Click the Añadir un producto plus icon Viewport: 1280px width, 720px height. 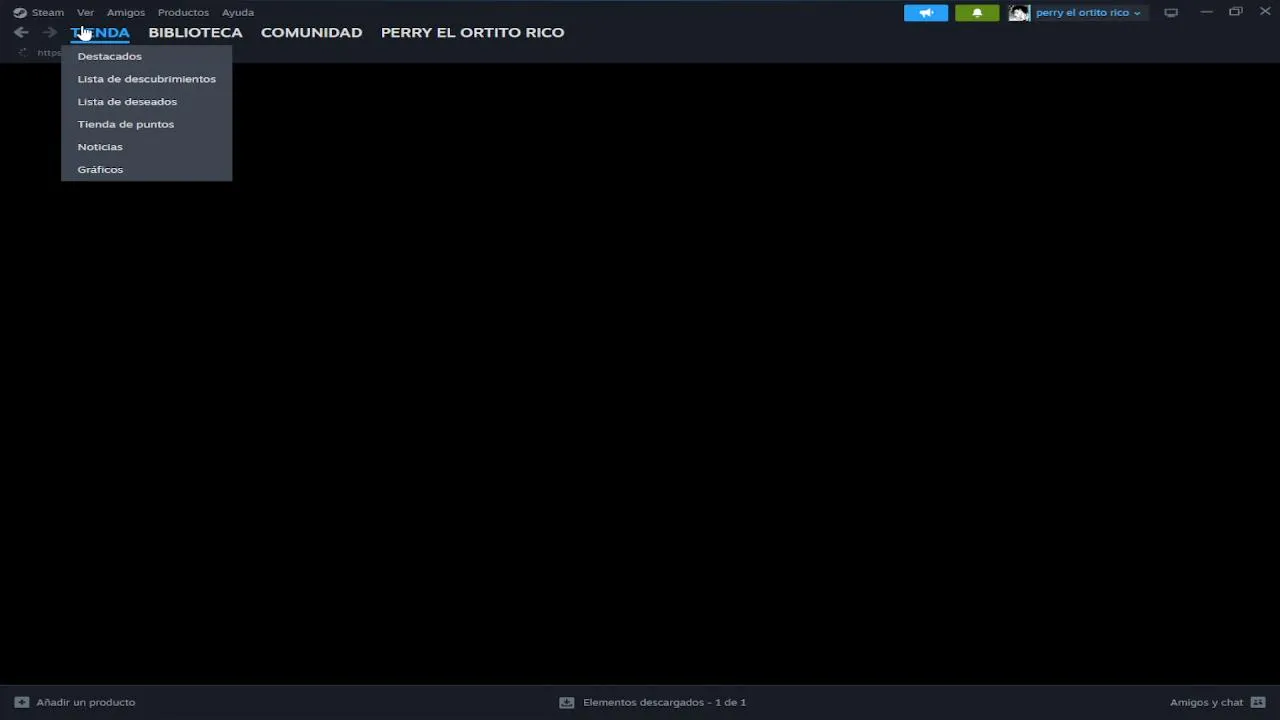point(22,702)
